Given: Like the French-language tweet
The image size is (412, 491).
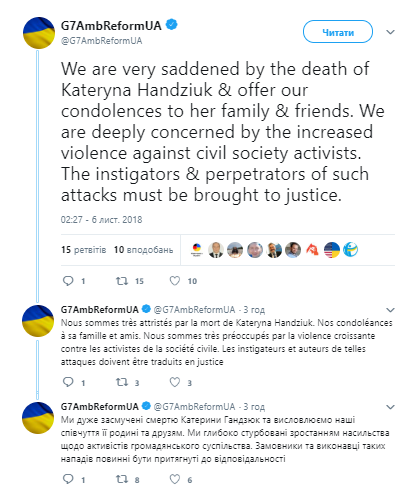Looking at the screenshot, I should (175, 382).
